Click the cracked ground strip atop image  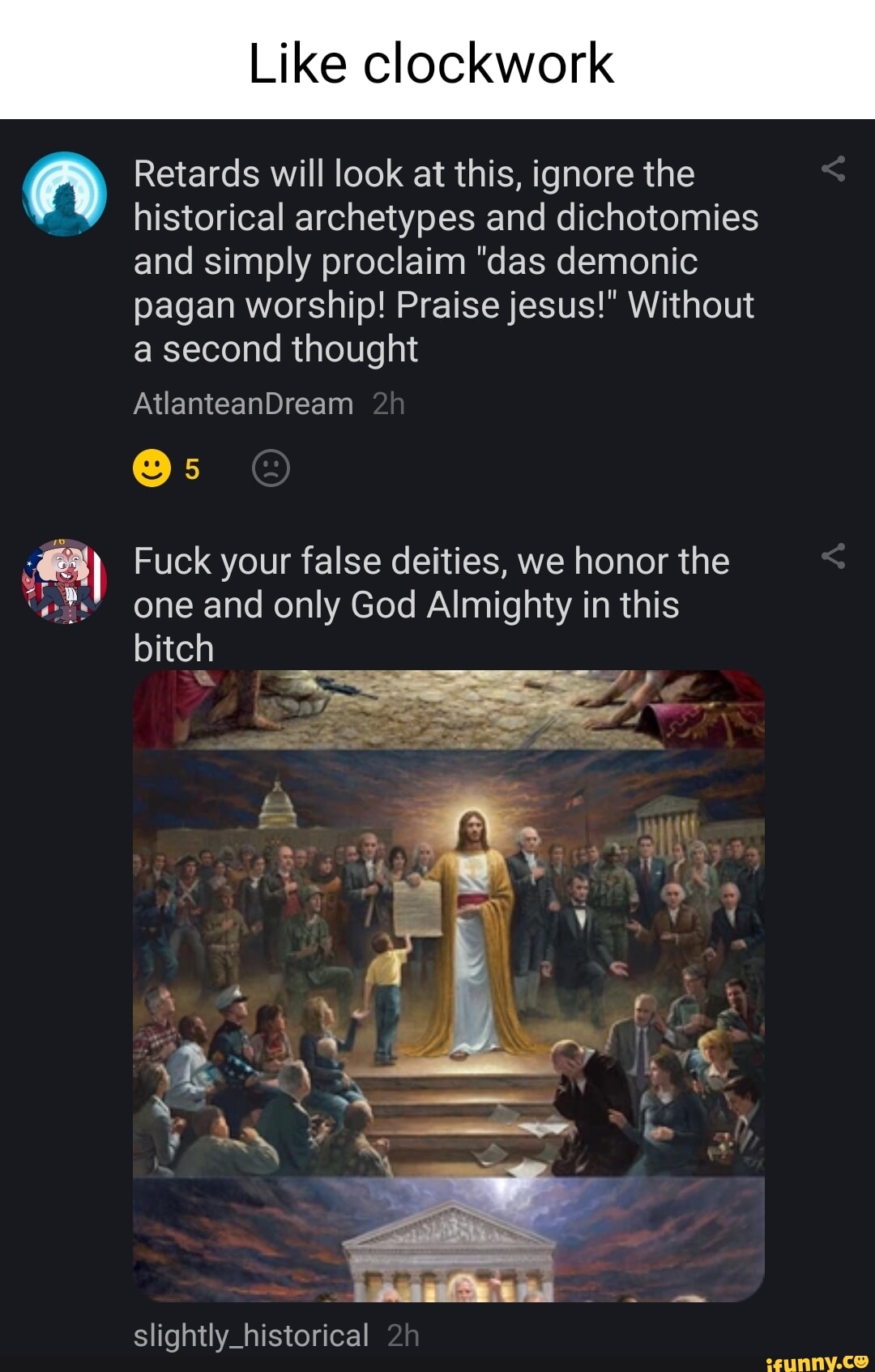[x=448, y=705]
